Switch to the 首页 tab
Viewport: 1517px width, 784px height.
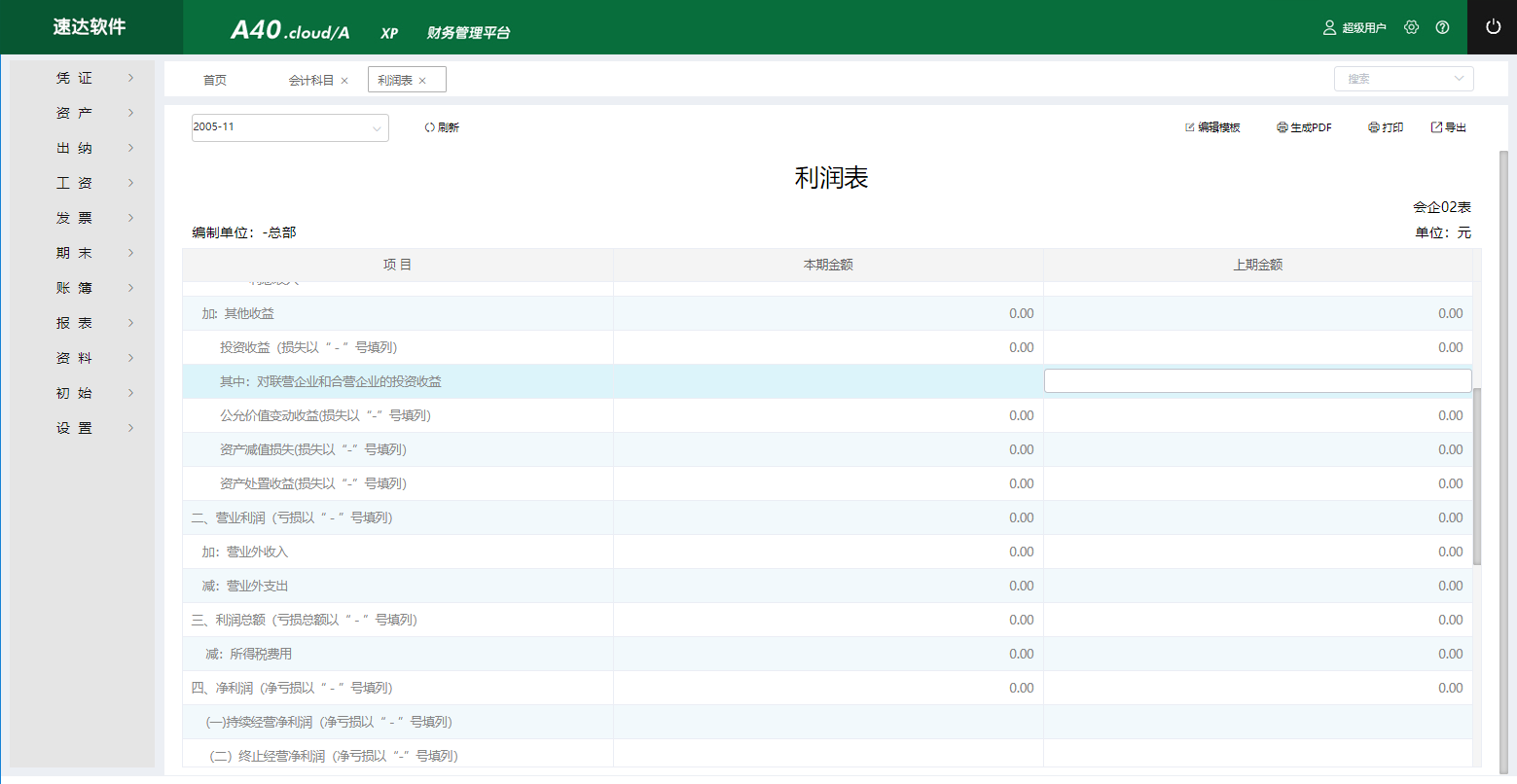tap(215, 80)
